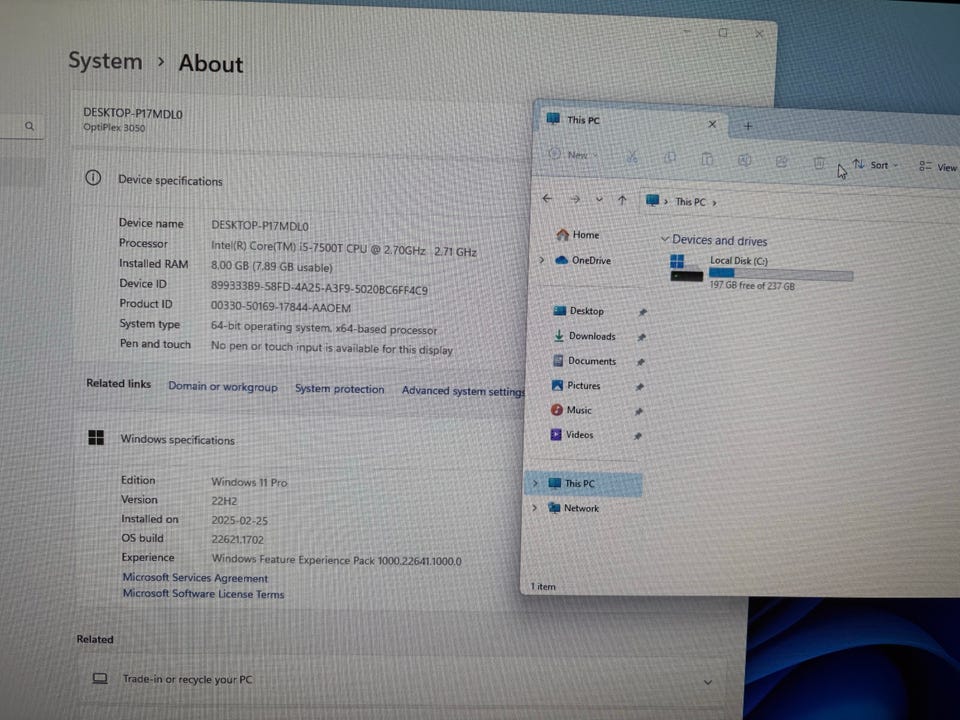The image size is (960, 720).
Task: Open Microsoft Software License Terms link
Action: pyautogui.click(x=203, y=594)
